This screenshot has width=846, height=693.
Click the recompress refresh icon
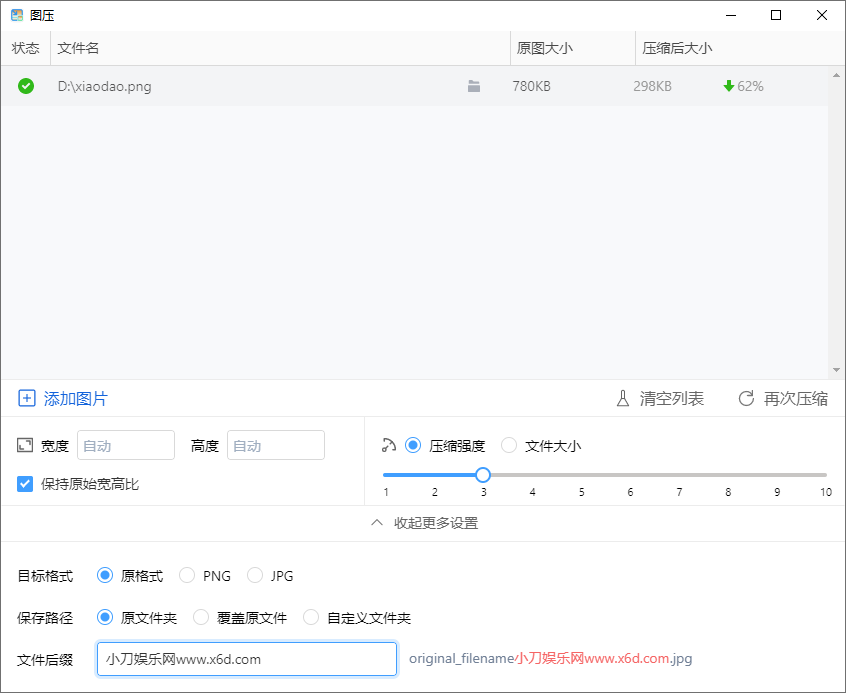pyautogui.click(x=746, y=399)
